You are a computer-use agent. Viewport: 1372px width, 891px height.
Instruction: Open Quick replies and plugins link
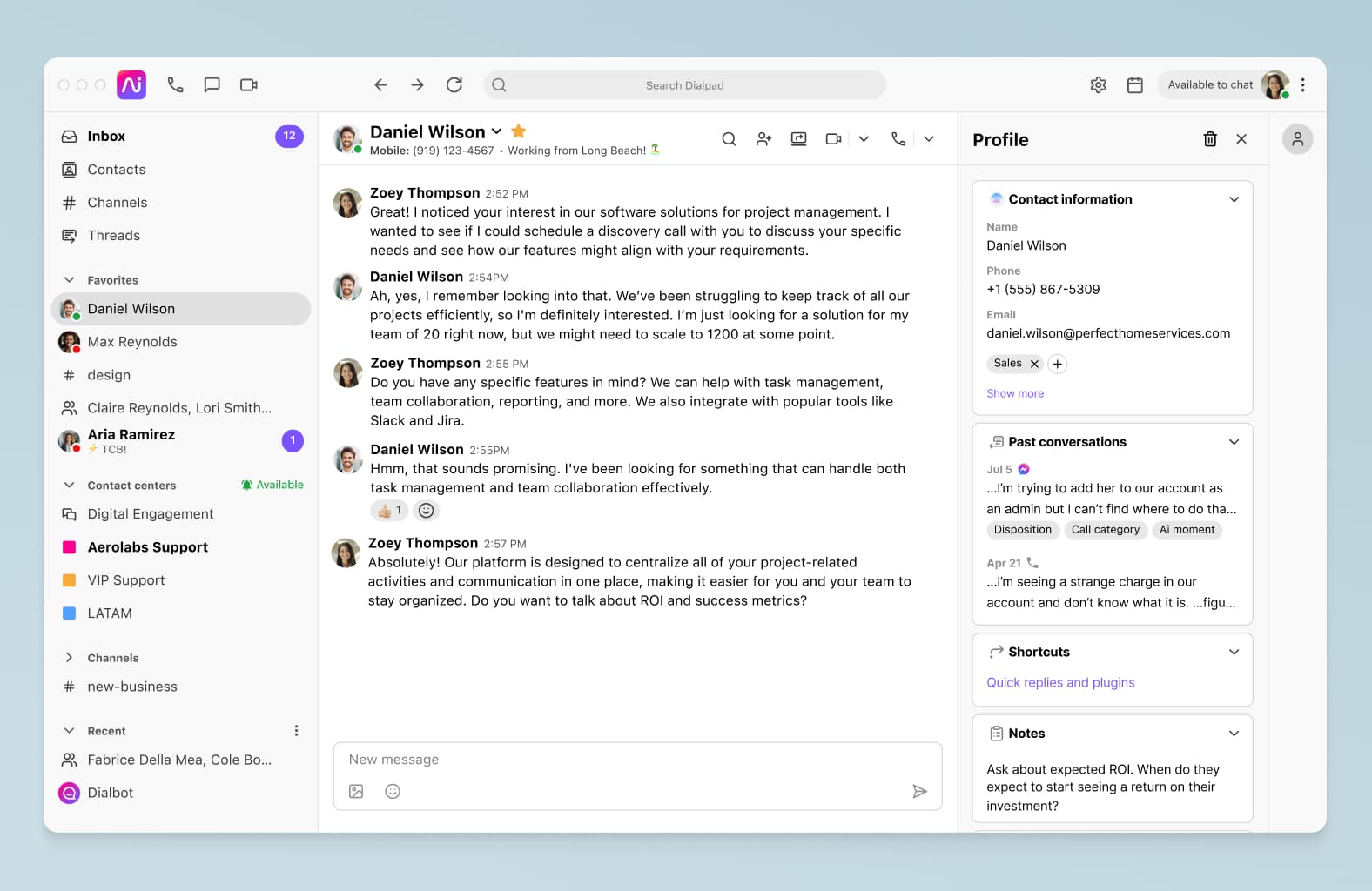pos(1059,683)
